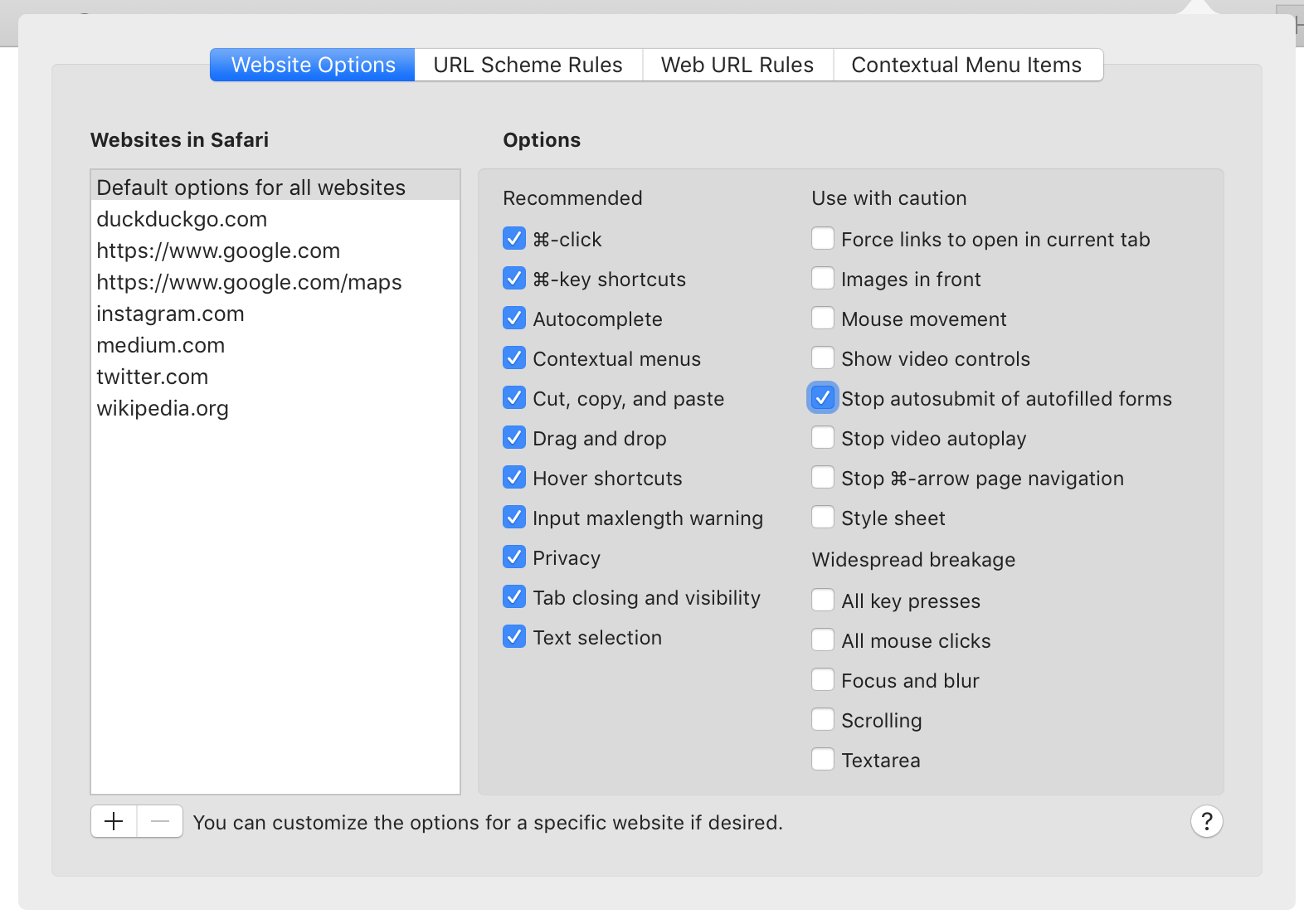The width and height of the screenshot is (1304, 924).
Task: Enable the Scrolling checkbox
Action: [822, 720]
